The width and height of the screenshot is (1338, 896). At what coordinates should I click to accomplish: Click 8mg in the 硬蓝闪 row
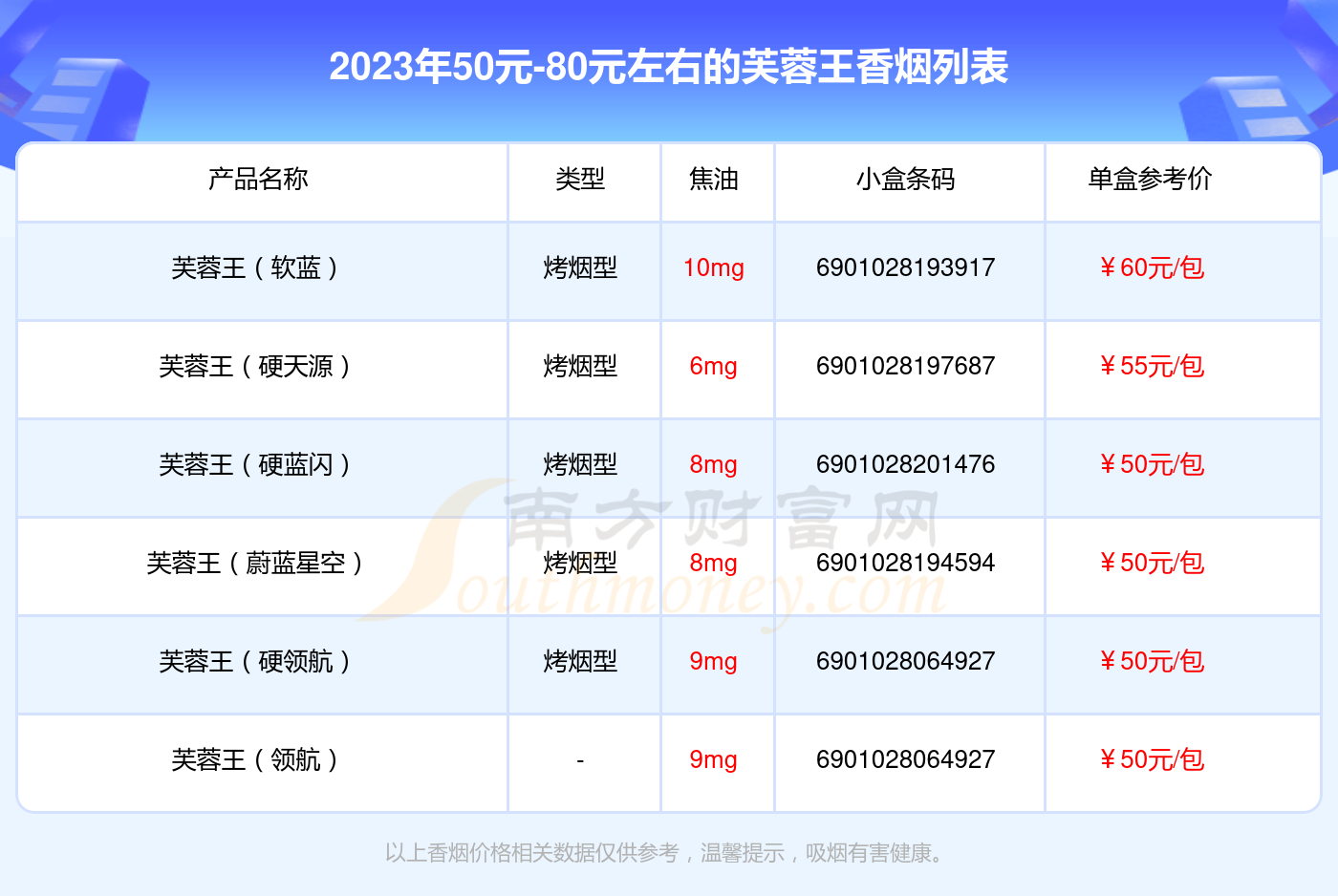714,465
